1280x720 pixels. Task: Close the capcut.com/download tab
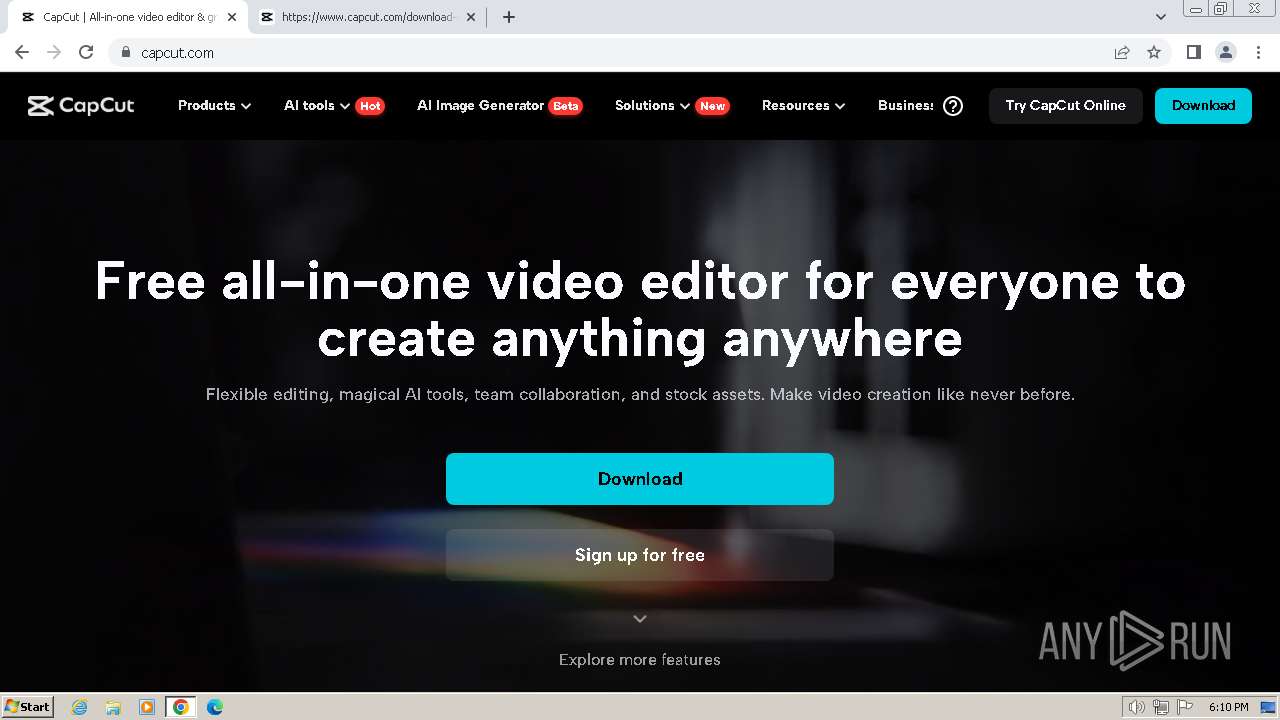click(472, 17)
